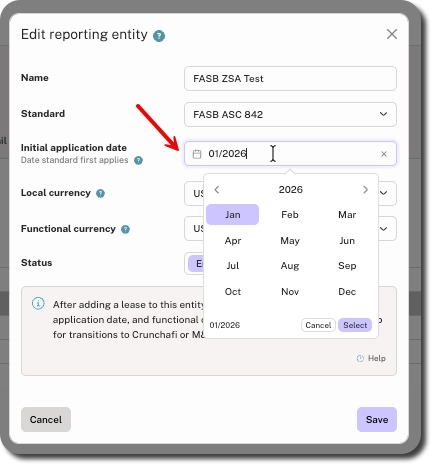431x464 pixels.
Task: Select Jun in the month picker
Action: pos(347,240)
